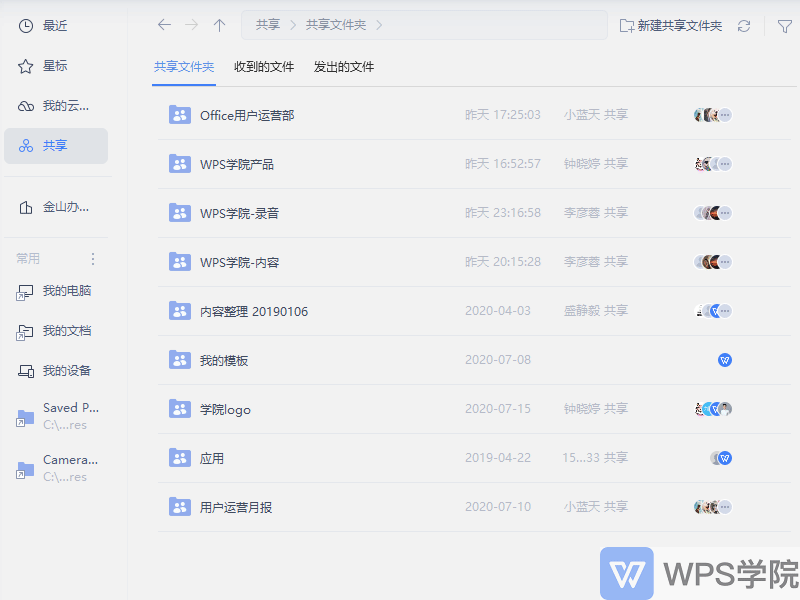
Task: Select the WPS学院-内容 folder icon
Action: click(180, 262)
